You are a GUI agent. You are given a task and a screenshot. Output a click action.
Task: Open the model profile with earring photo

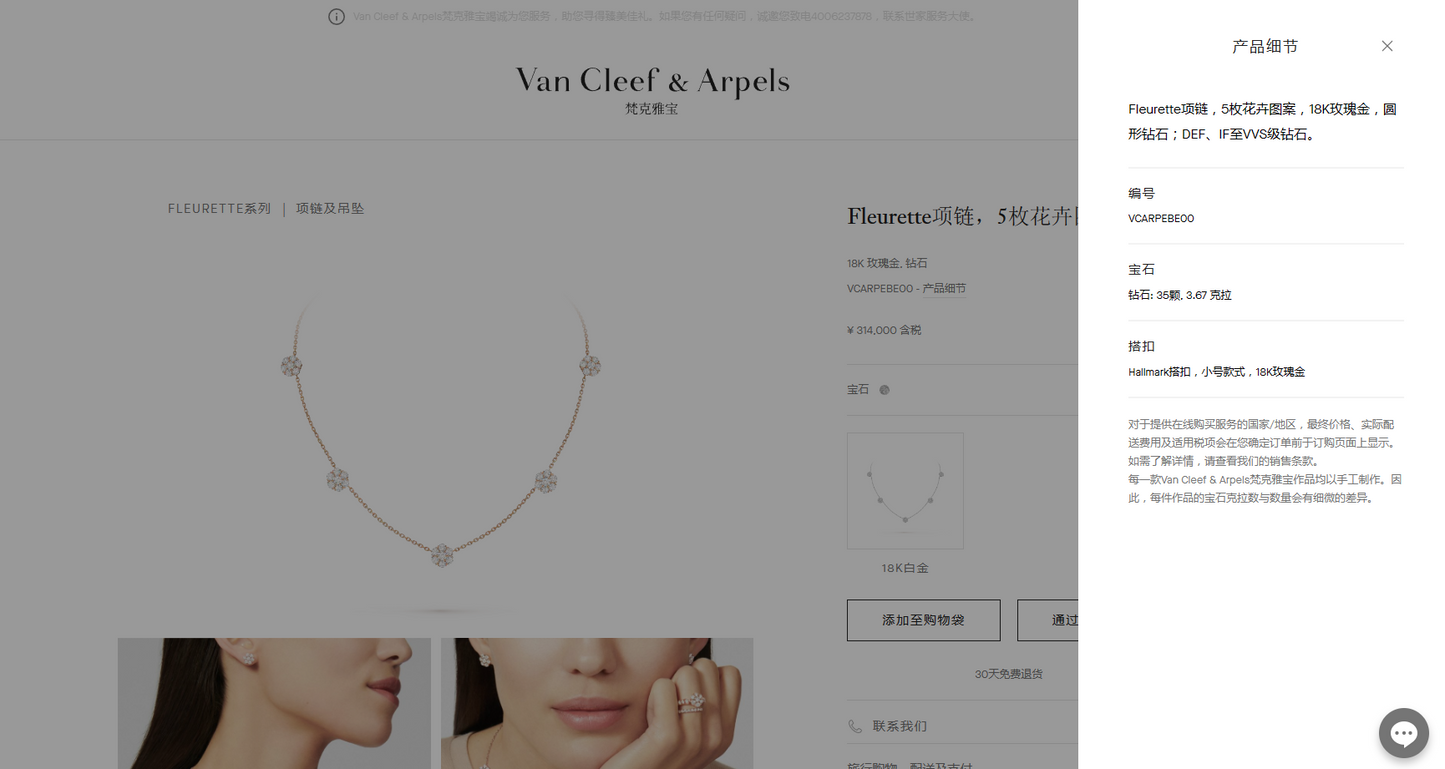coord(274,704)
